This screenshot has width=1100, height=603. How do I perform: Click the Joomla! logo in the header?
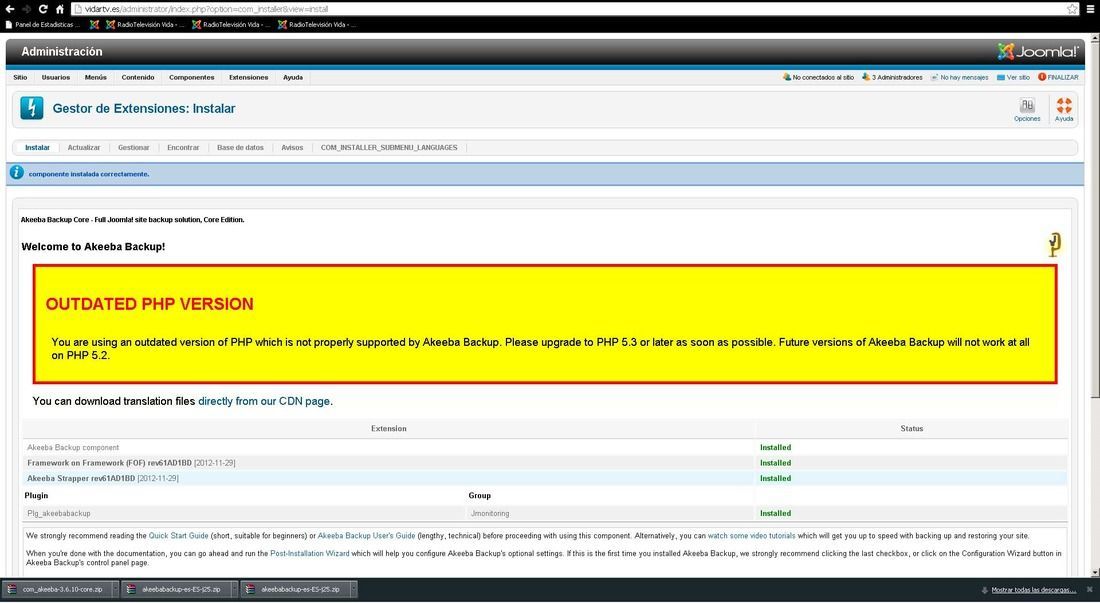point(1038,51)
